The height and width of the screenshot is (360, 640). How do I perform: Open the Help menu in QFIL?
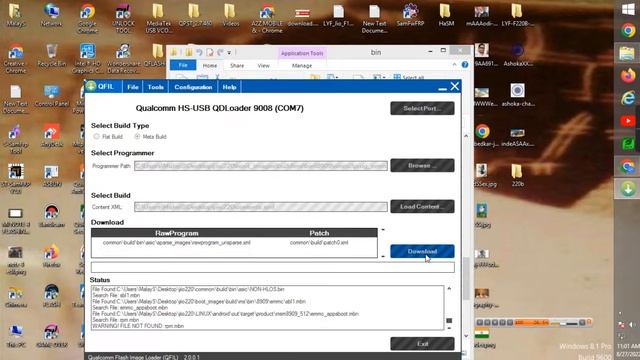tap(229, 87)
